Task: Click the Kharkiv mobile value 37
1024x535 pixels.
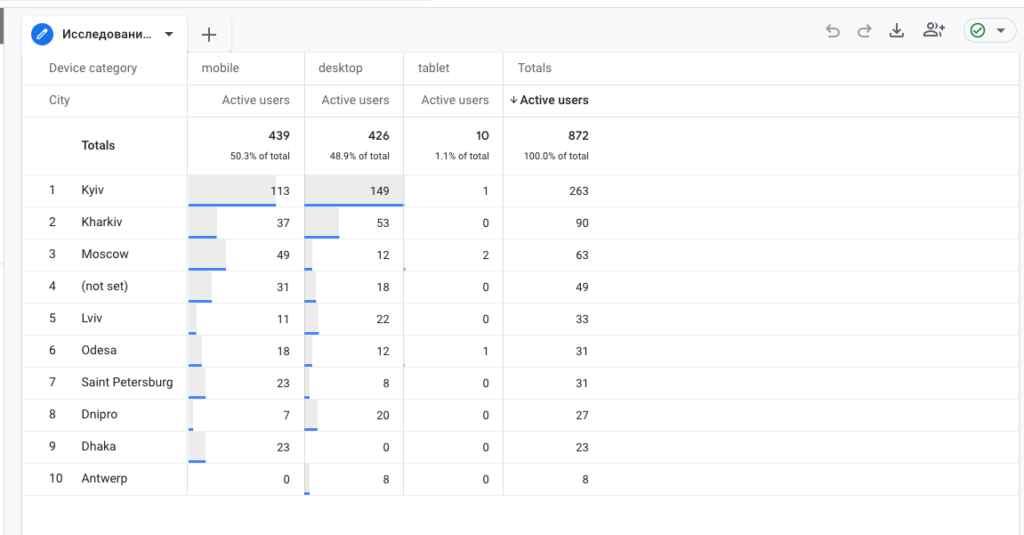Action: pos(283,223)
